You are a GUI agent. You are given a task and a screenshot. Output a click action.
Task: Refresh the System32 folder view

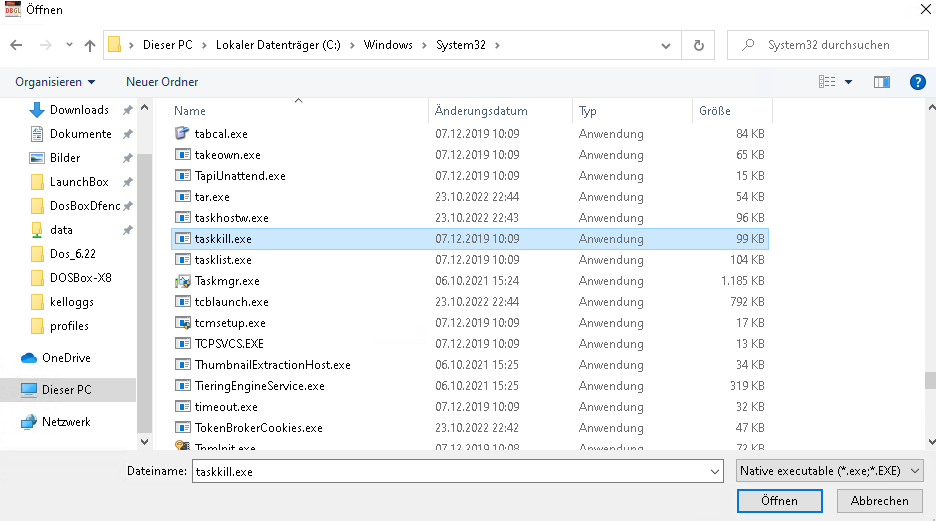[x=698, y=45]
